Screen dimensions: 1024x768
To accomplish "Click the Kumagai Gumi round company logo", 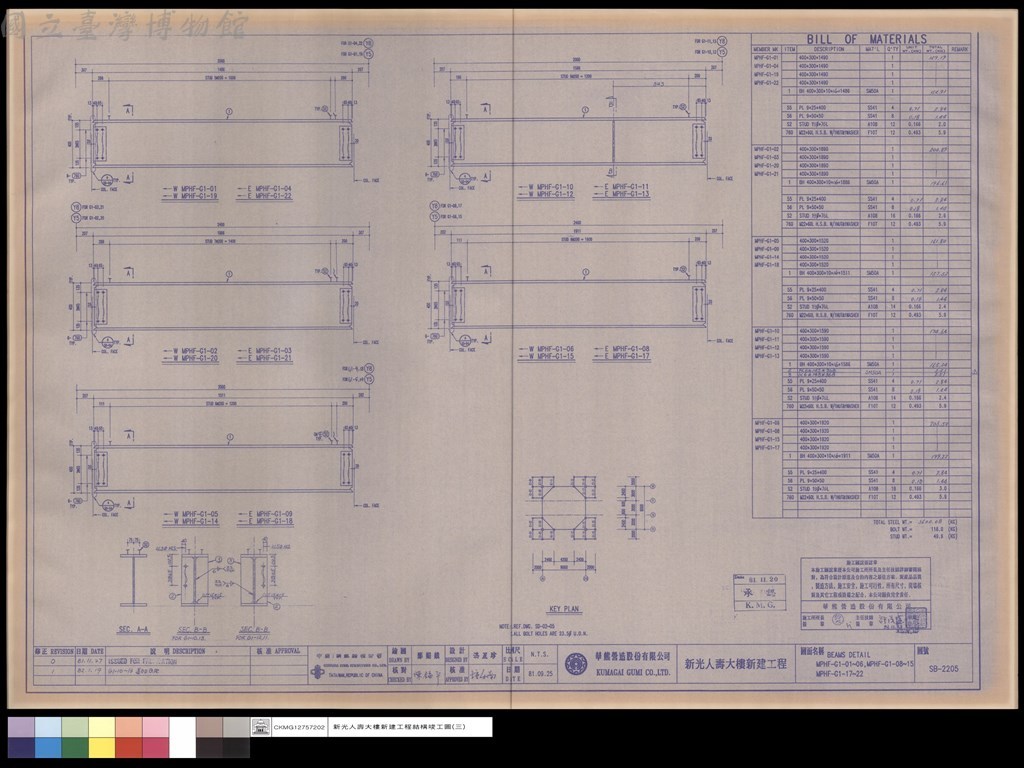I will point(575,664).
